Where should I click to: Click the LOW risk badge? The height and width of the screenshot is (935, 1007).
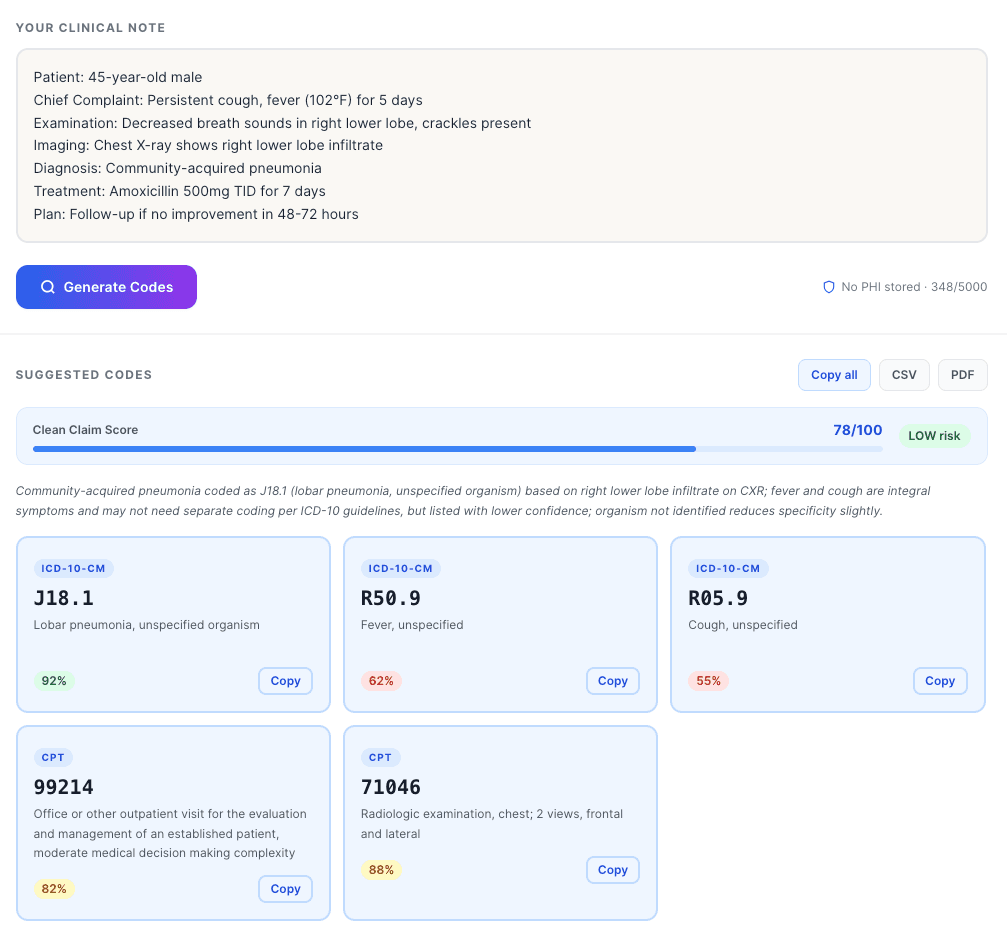coord(934,436)
